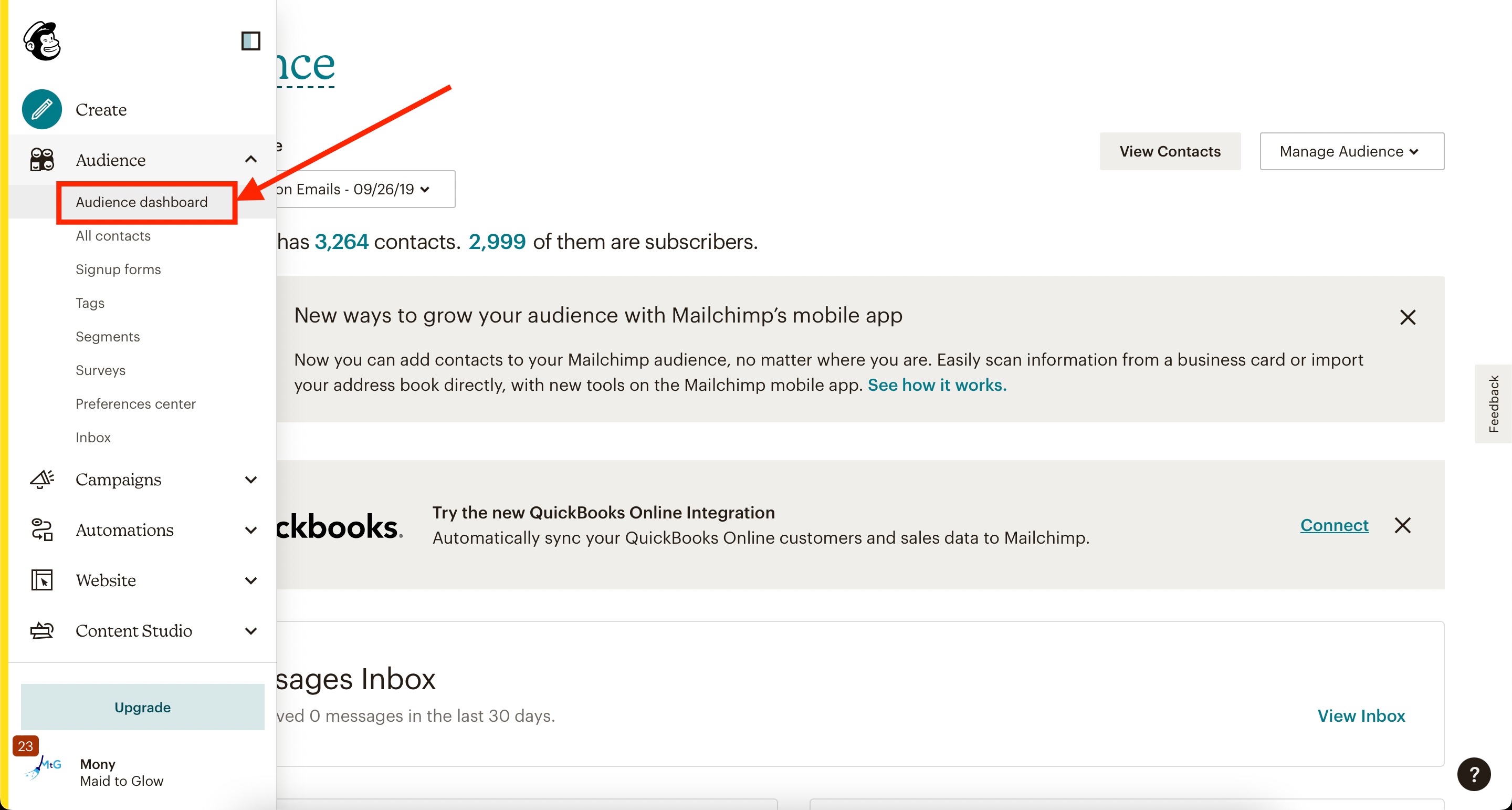Open Preferences center

pos(135,403)
